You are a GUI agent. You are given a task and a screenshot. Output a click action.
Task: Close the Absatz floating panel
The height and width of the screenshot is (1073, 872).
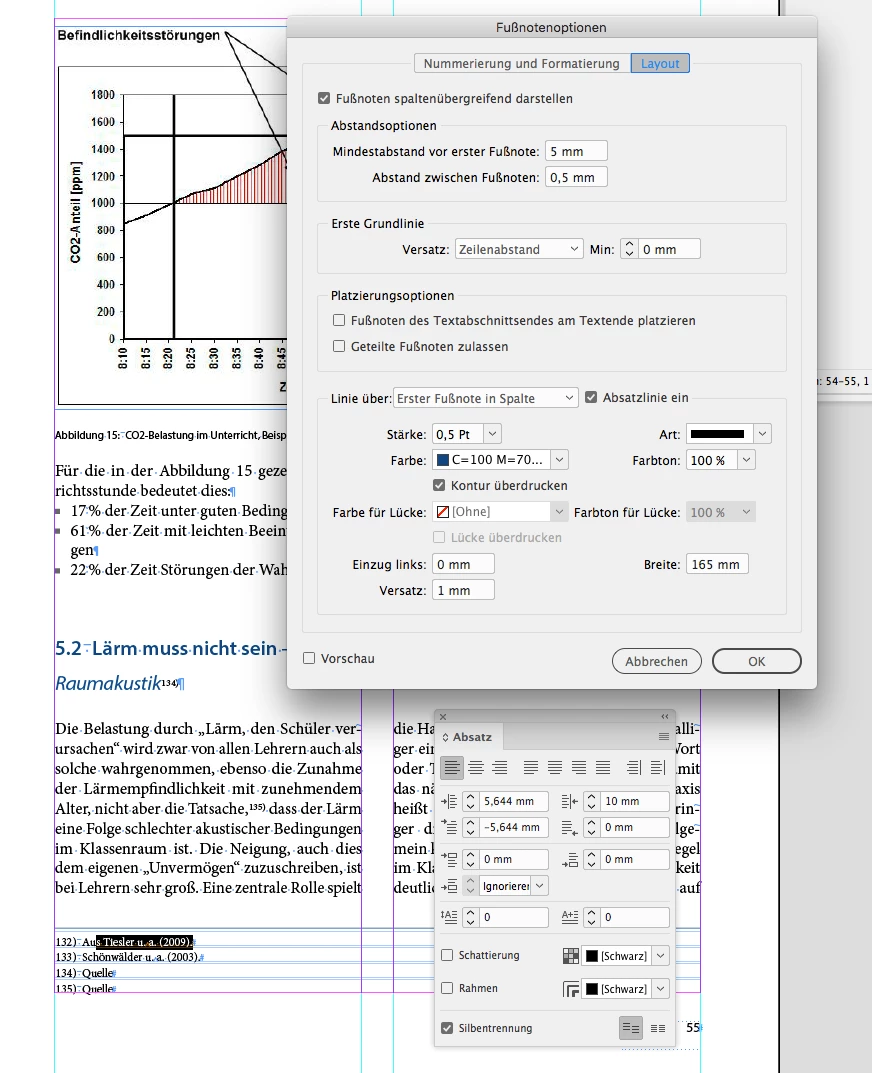pyautogui.click(x=443, y=716)
